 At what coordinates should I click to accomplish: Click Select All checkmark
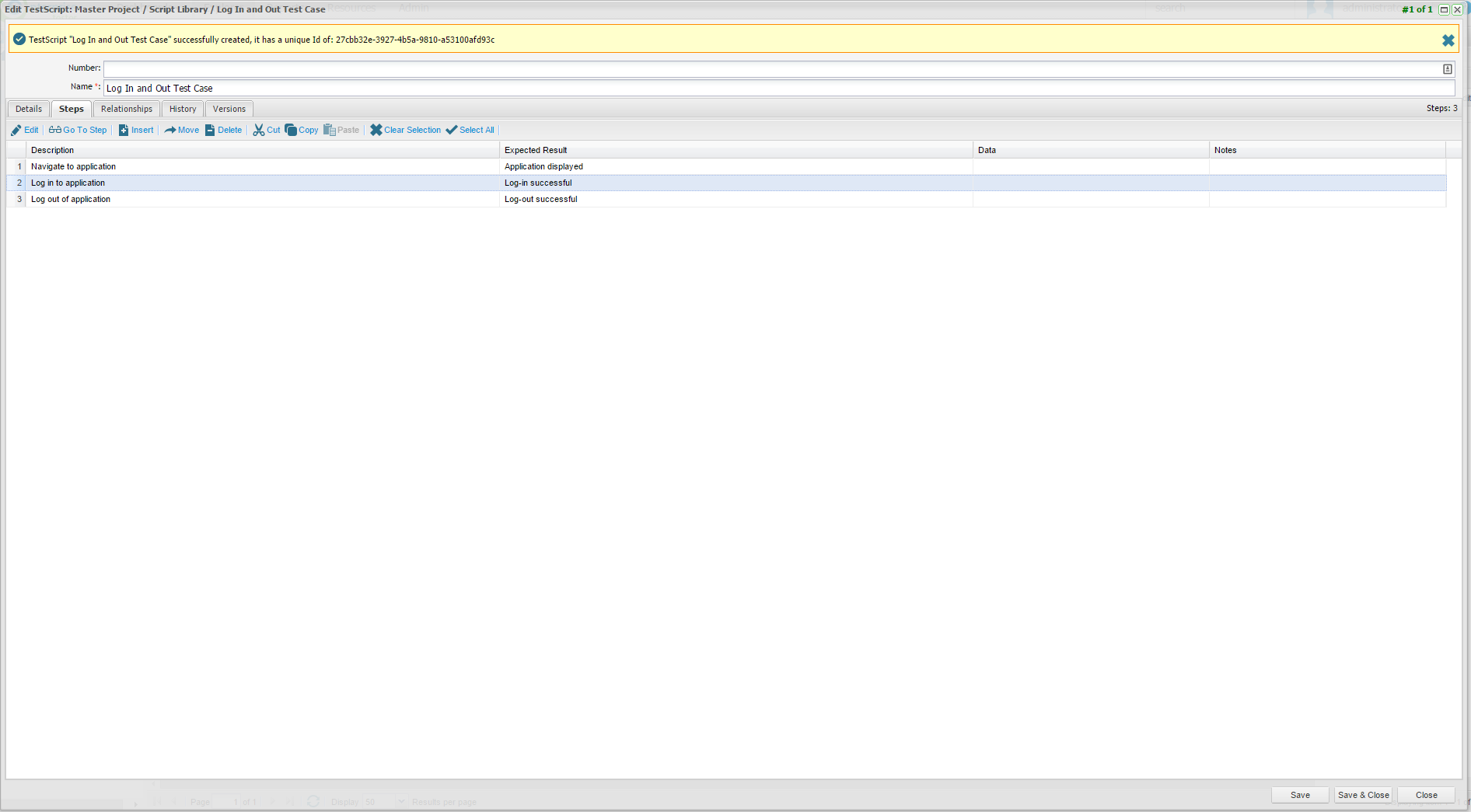pyautogui.click(x=452, y=131)
